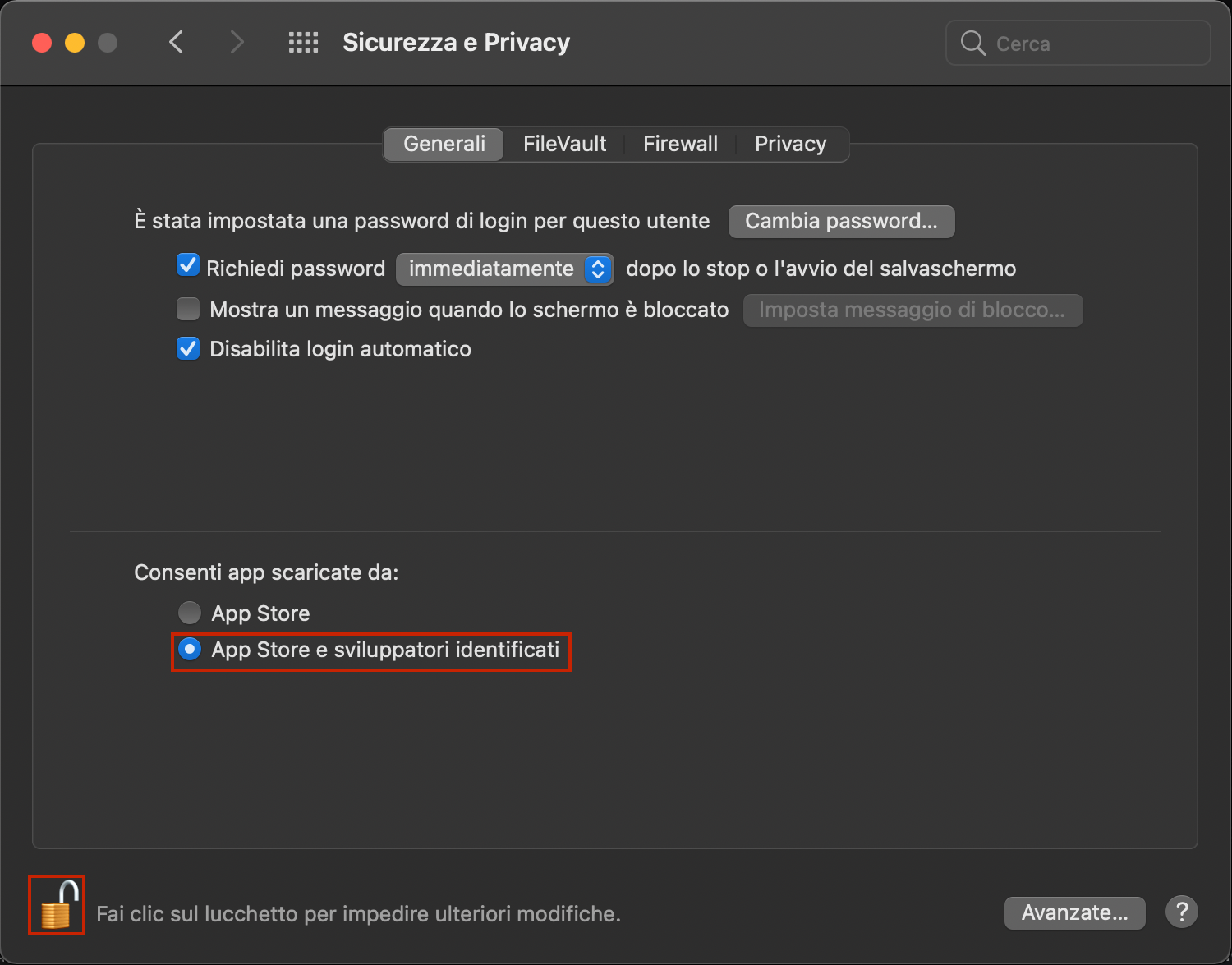Viewport: 1232px width, 965px height.
Task: Click the forward navigation arrow
Action: pyautogui.click(x=237, y=42)
